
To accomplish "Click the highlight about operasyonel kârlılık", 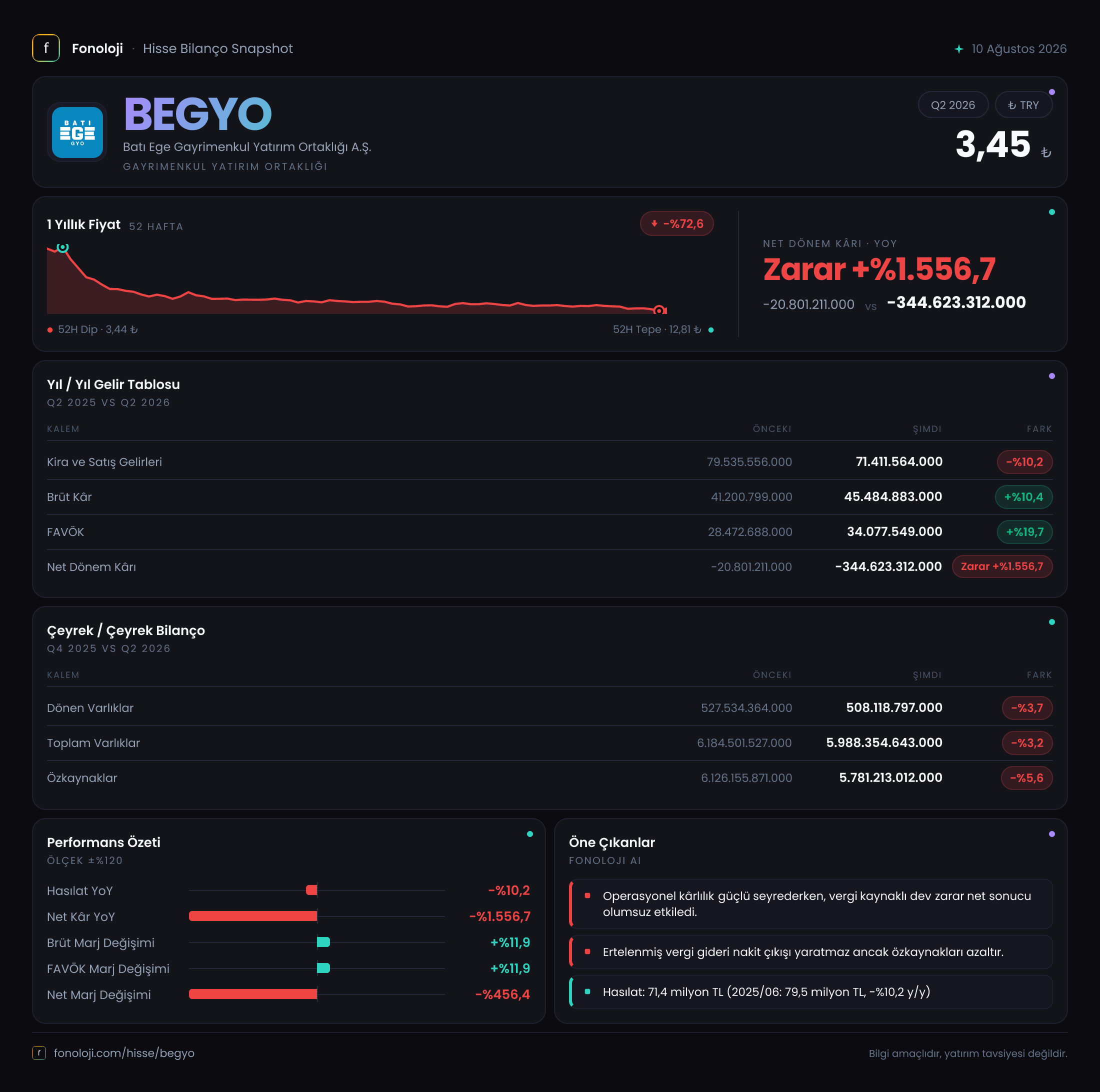I will 811,903.
